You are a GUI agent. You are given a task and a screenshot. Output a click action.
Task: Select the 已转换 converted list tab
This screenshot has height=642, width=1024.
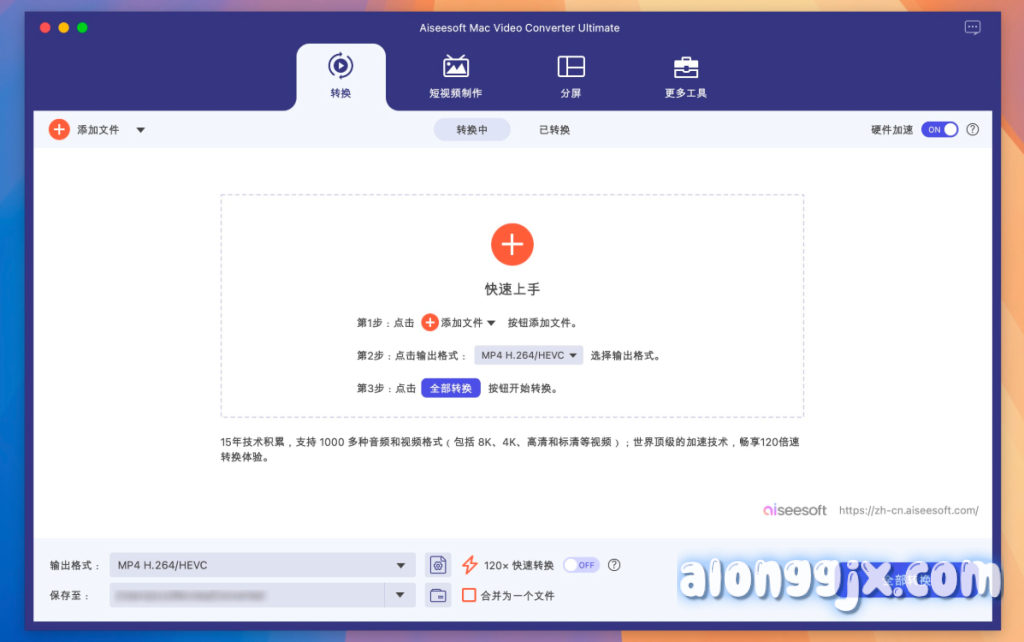point(554,130)
